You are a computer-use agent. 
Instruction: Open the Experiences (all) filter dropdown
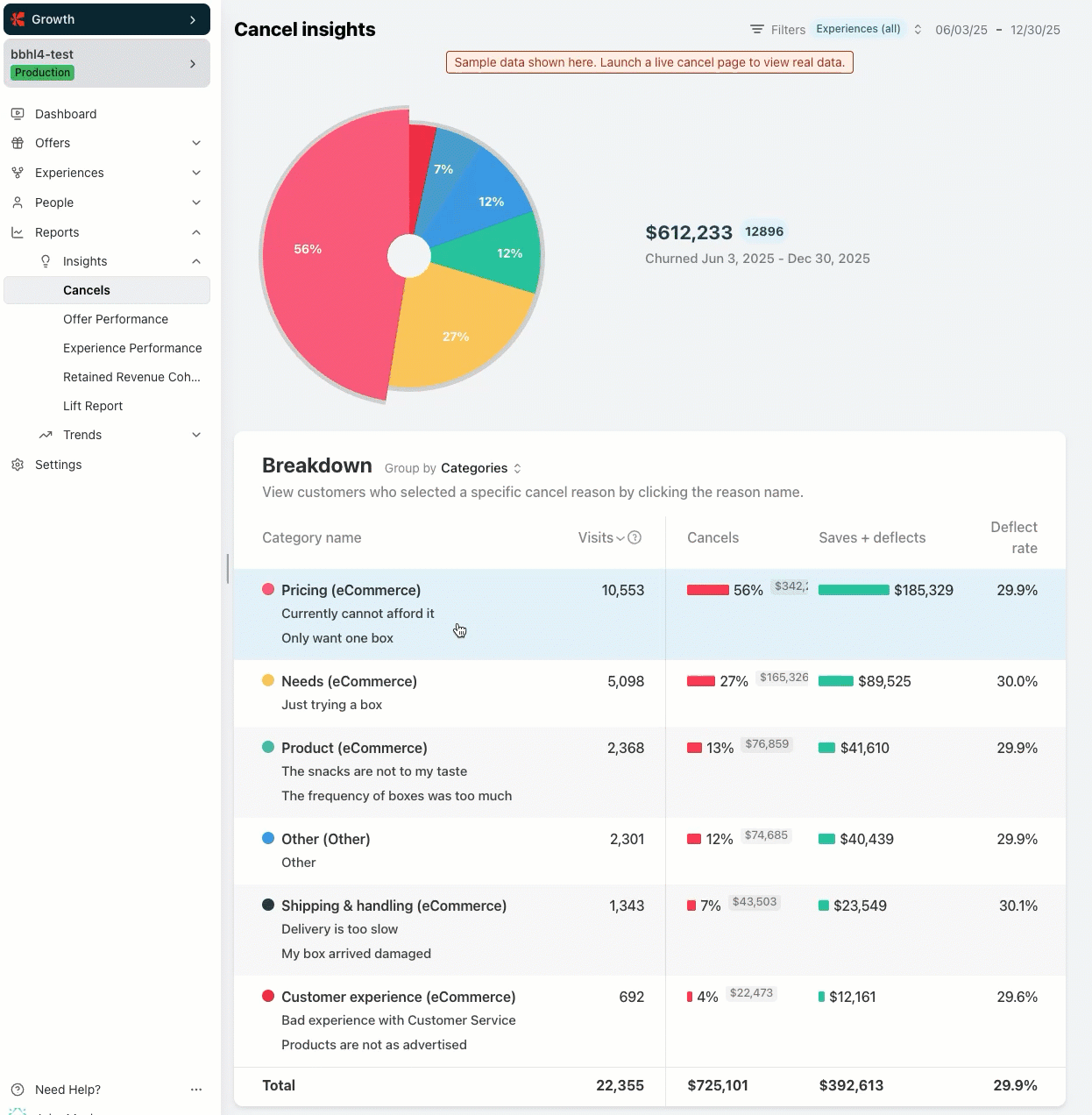point(868,29)
